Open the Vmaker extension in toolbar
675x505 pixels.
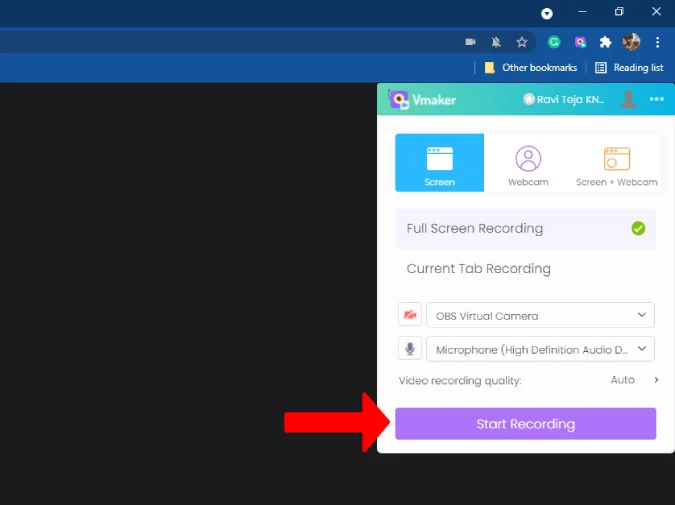point(580,42)
